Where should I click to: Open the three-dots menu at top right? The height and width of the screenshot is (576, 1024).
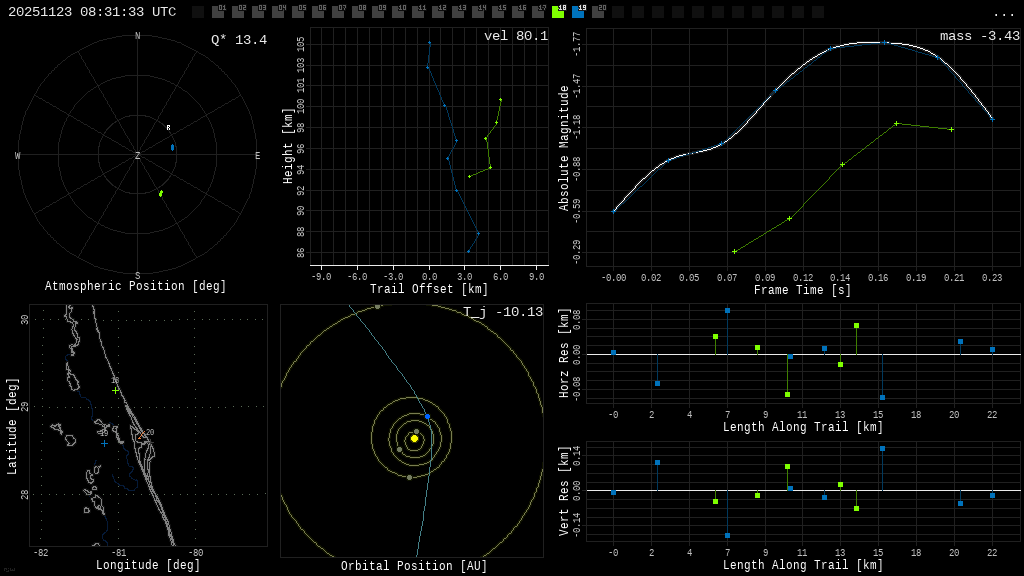coord(1003,13)
